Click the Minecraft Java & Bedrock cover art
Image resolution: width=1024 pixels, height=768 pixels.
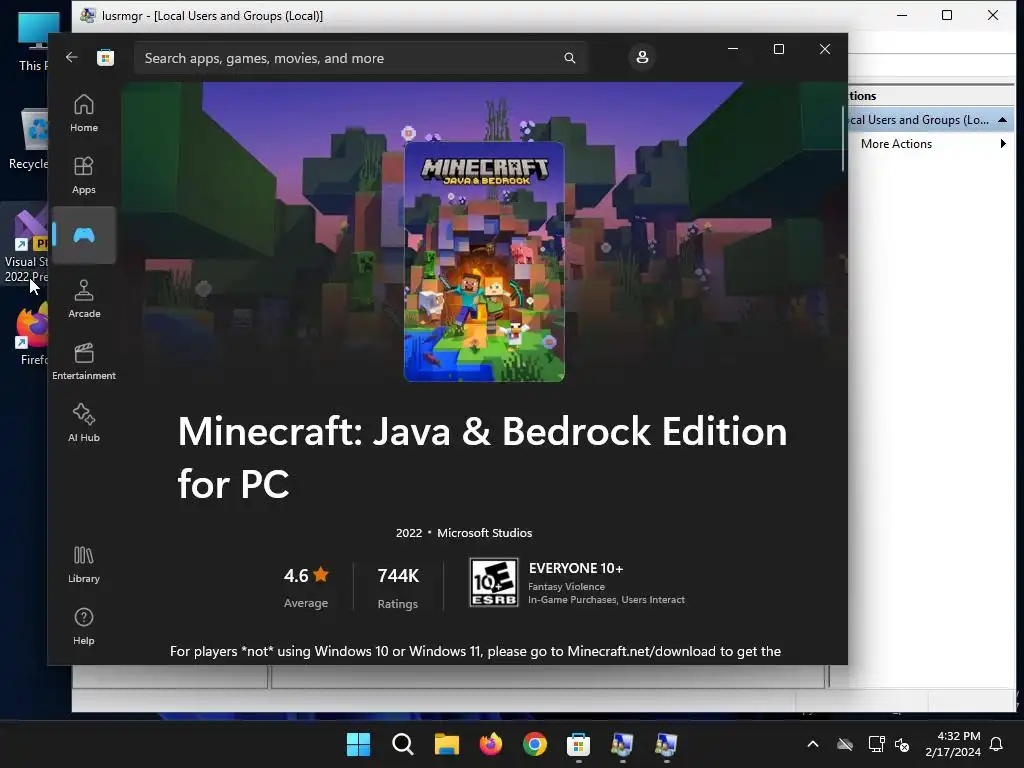tap(484, 261)
